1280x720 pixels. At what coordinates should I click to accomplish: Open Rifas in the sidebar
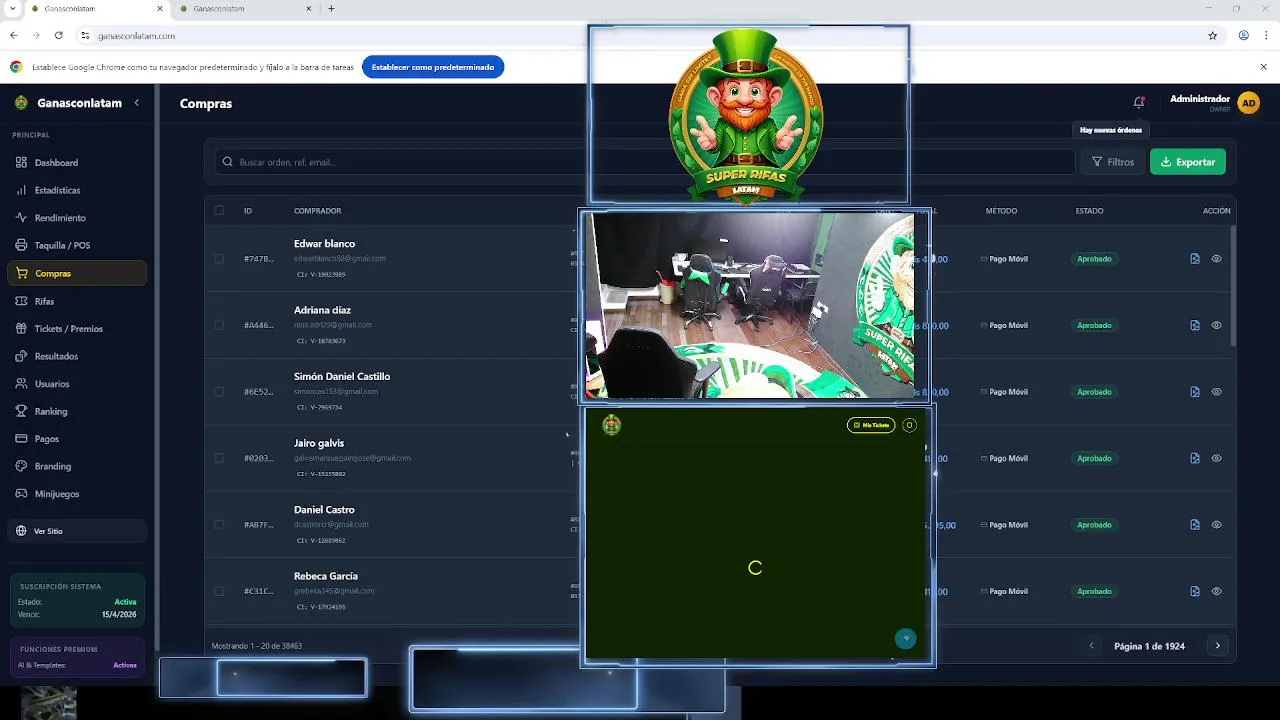coord(77,301)
